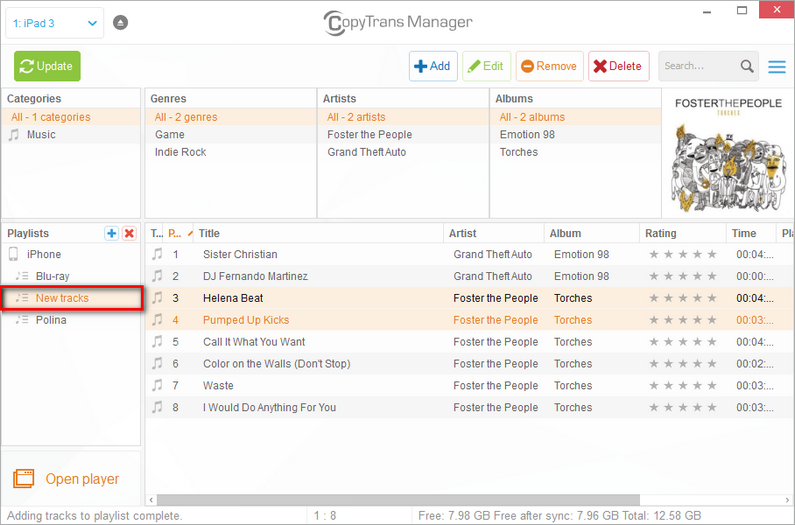Click the Foster the People album artwork

pos(728,154)
